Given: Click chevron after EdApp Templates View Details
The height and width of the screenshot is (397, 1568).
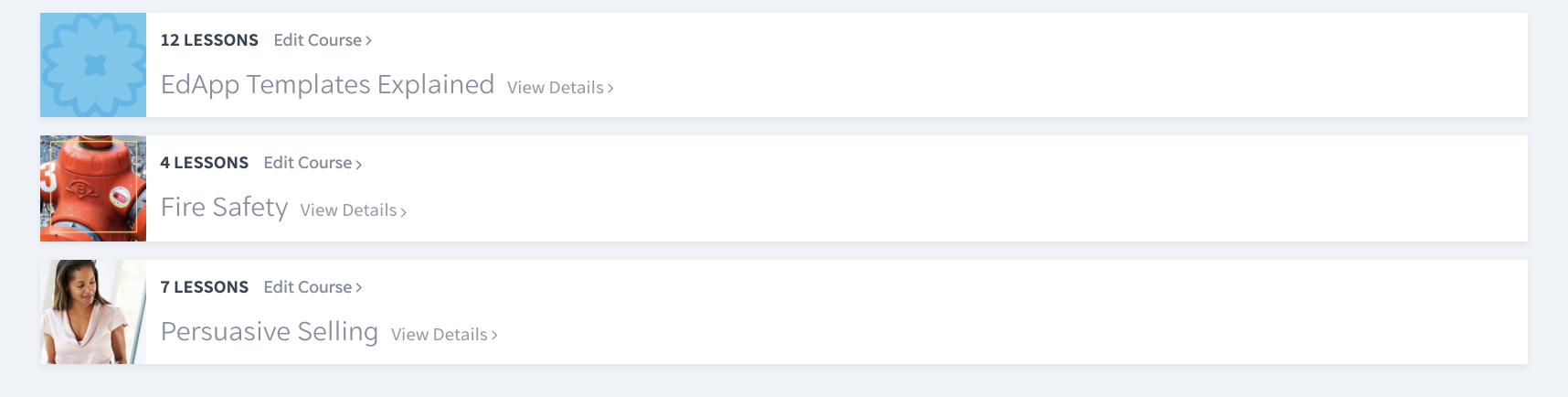Looking at the screenshot, I should pos(610,89).
